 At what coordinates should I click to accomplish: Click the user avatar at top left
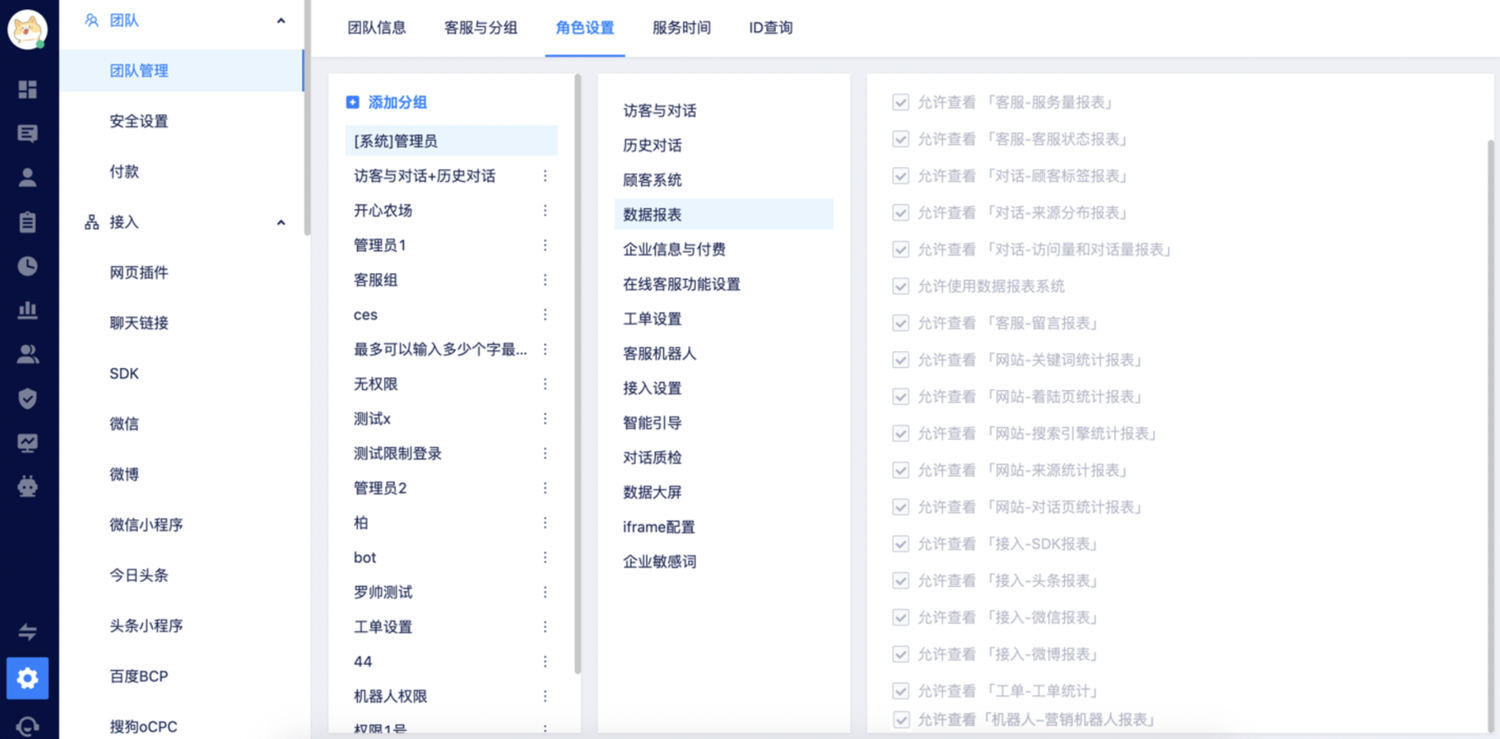(x=28, y=30)
